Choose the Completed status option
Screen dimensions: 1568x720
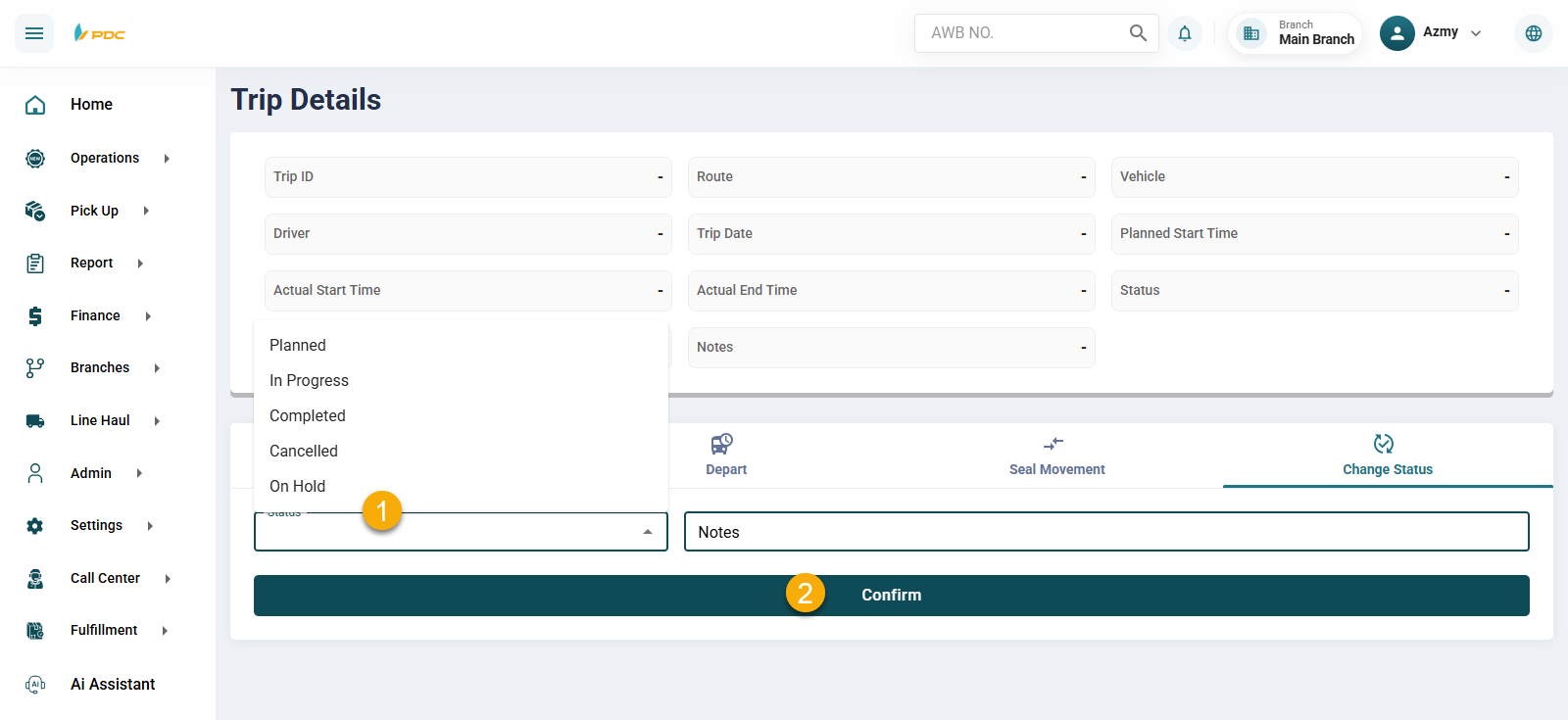tap(461, 415)
